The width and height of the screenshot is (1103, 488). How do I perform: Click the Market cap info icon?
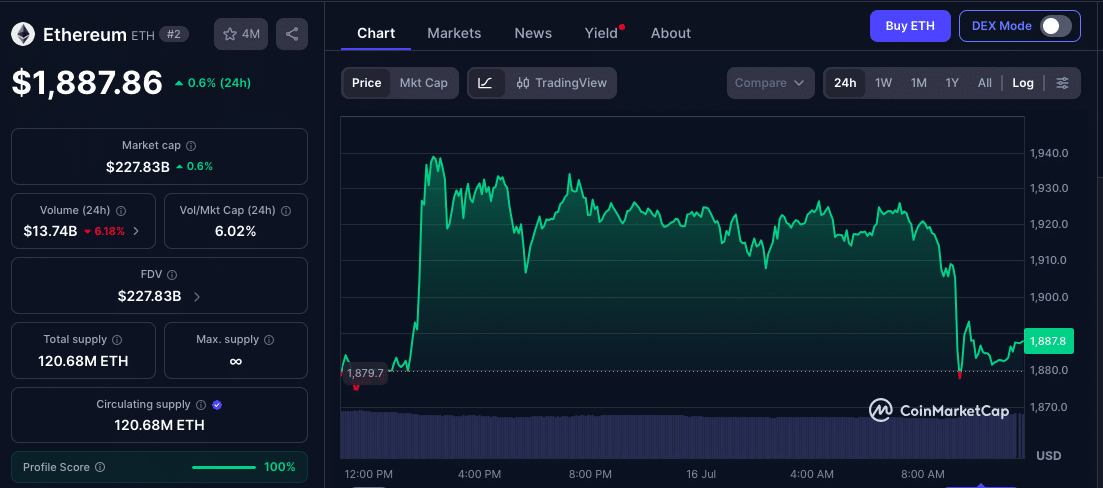pyautogui.click(x=191, y=146)
